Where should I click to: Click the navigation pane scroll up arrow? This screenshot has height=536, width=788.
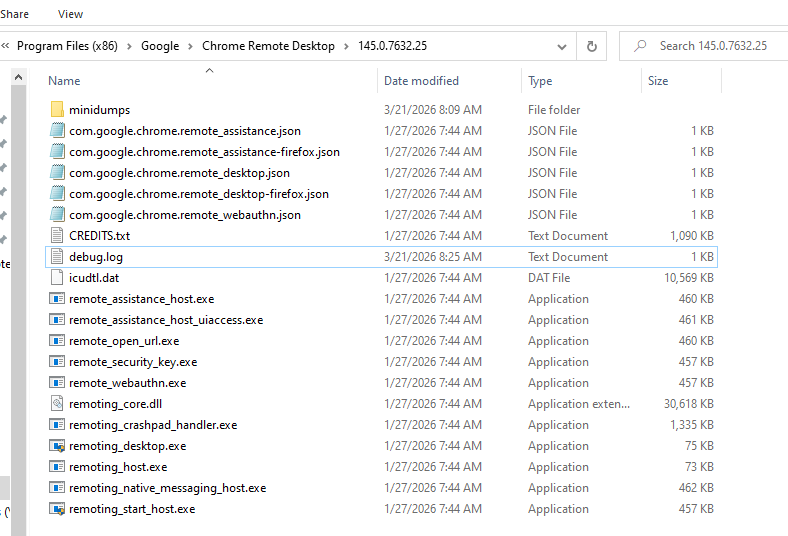(x=18, y=77)
